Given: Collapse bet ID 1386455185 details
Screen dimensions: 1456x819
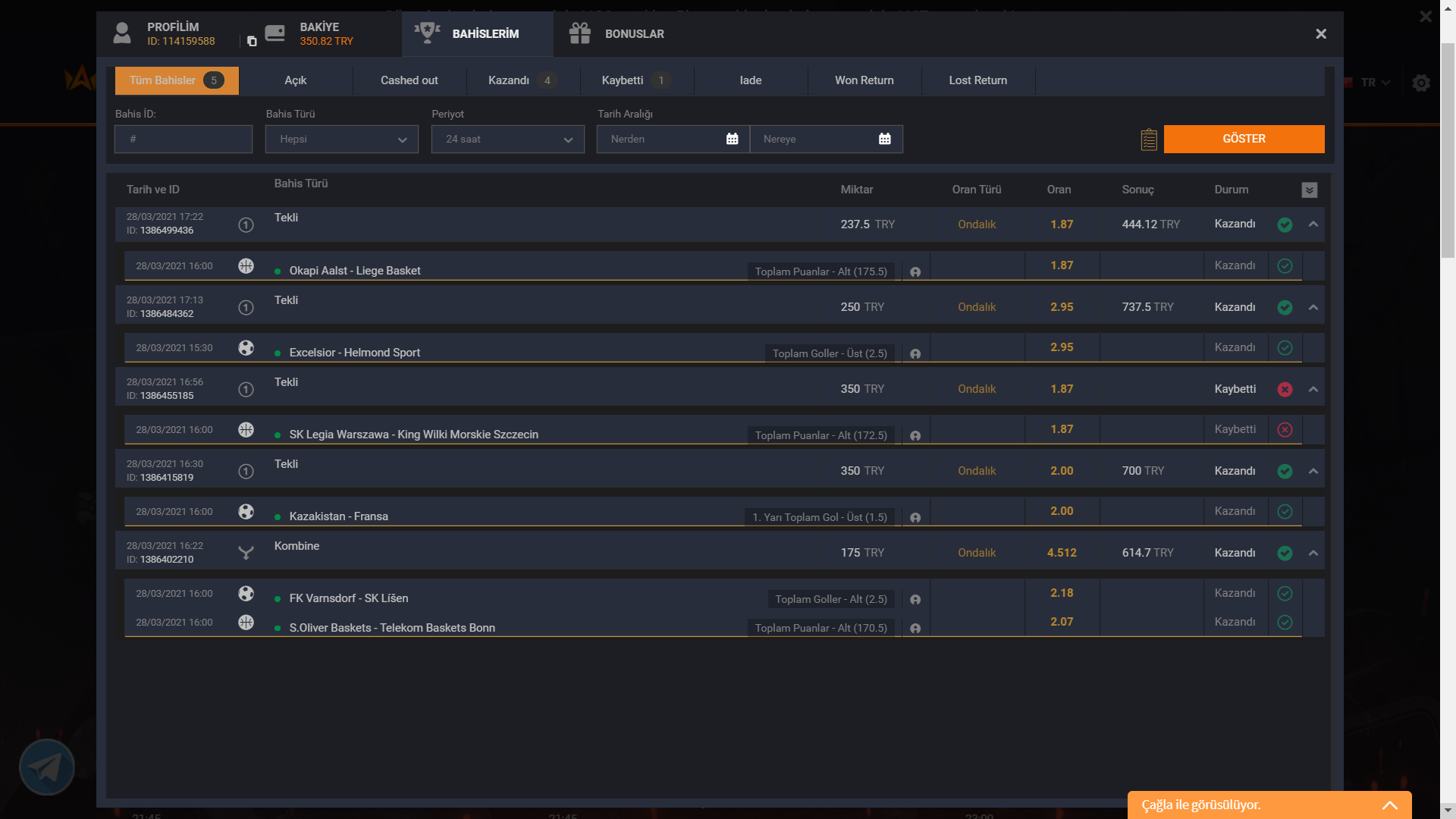Looking at the screenshot, I should tap(1313, 389).
